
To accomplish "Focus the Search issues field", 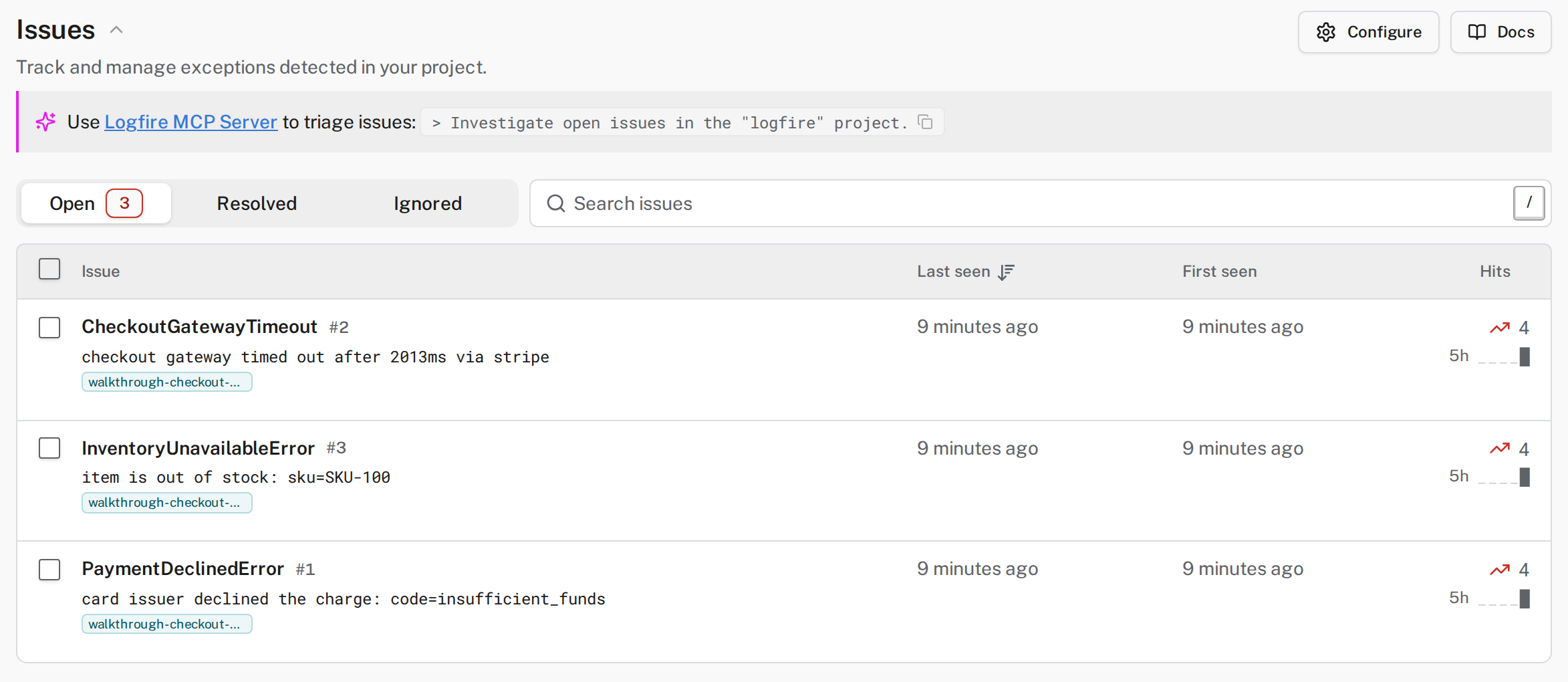I will pos(1040,203).
